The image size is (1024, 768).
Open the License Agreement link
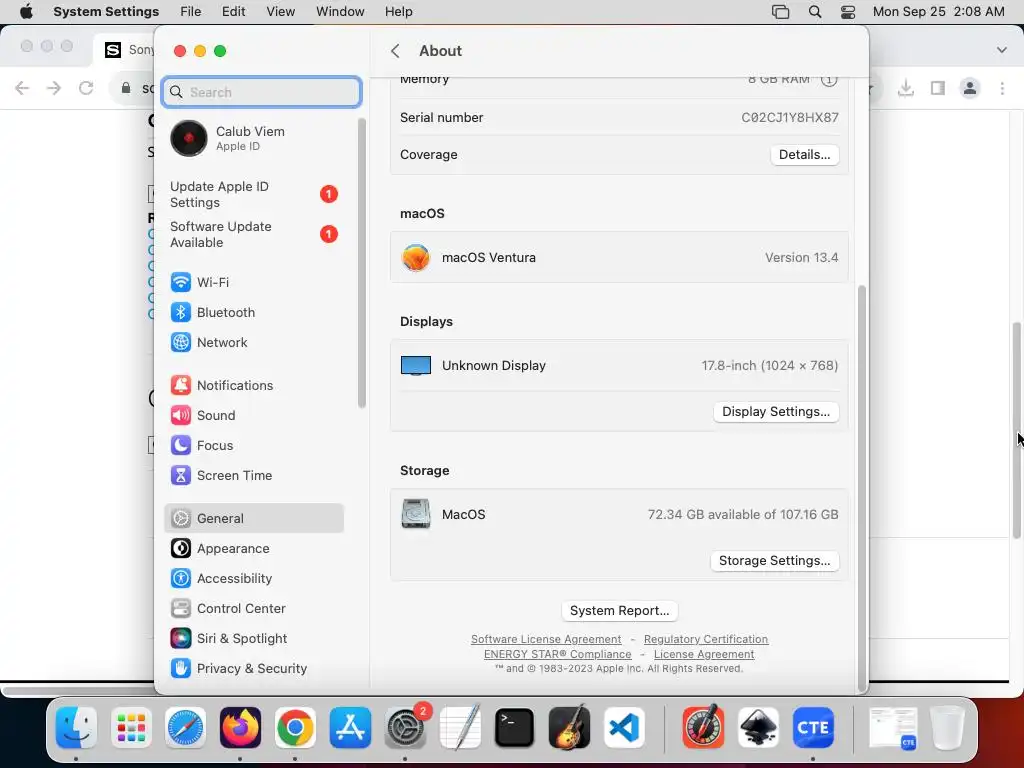(704, 654)
